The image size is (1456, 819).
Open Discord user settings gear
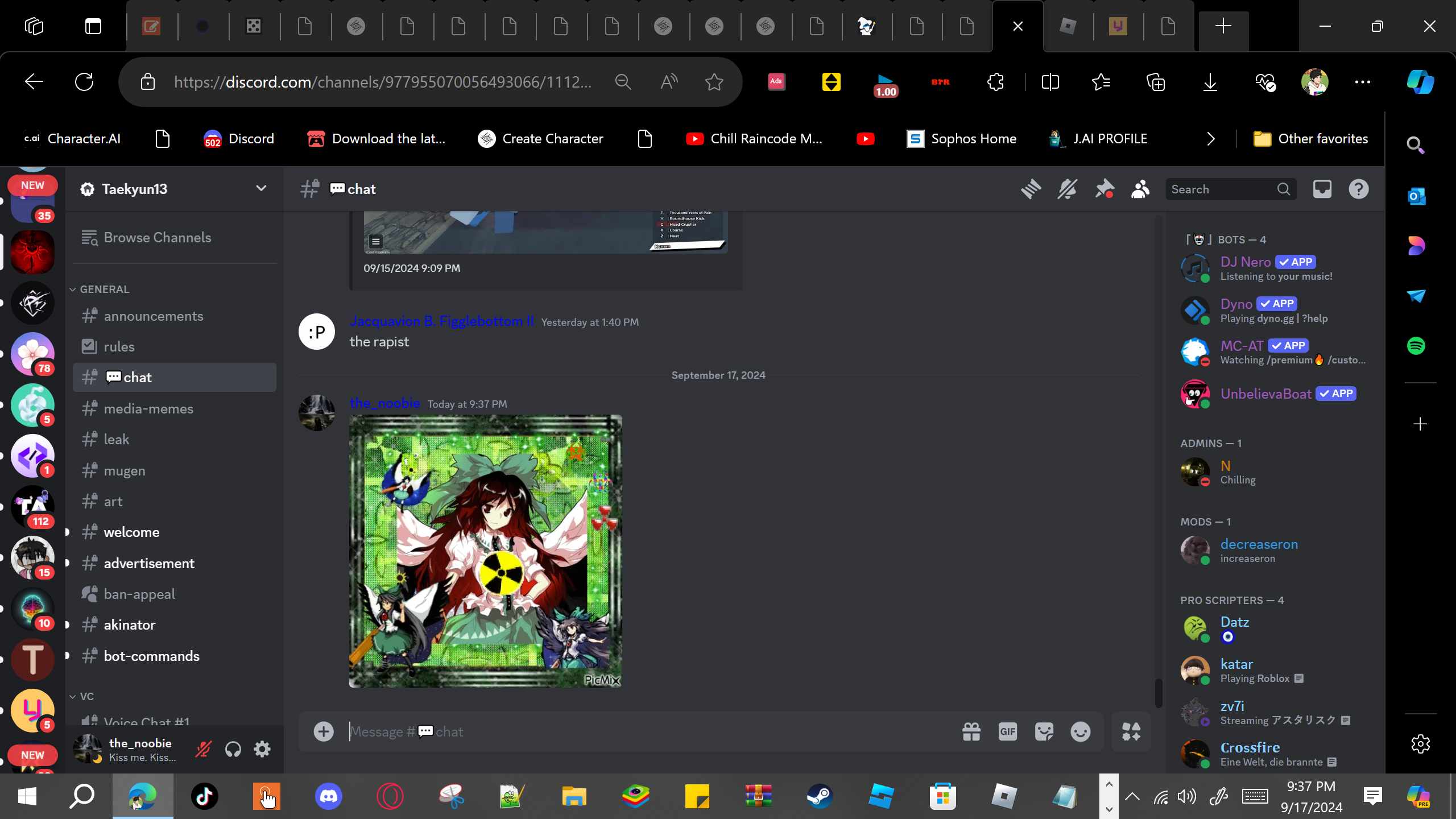point(262,750)
